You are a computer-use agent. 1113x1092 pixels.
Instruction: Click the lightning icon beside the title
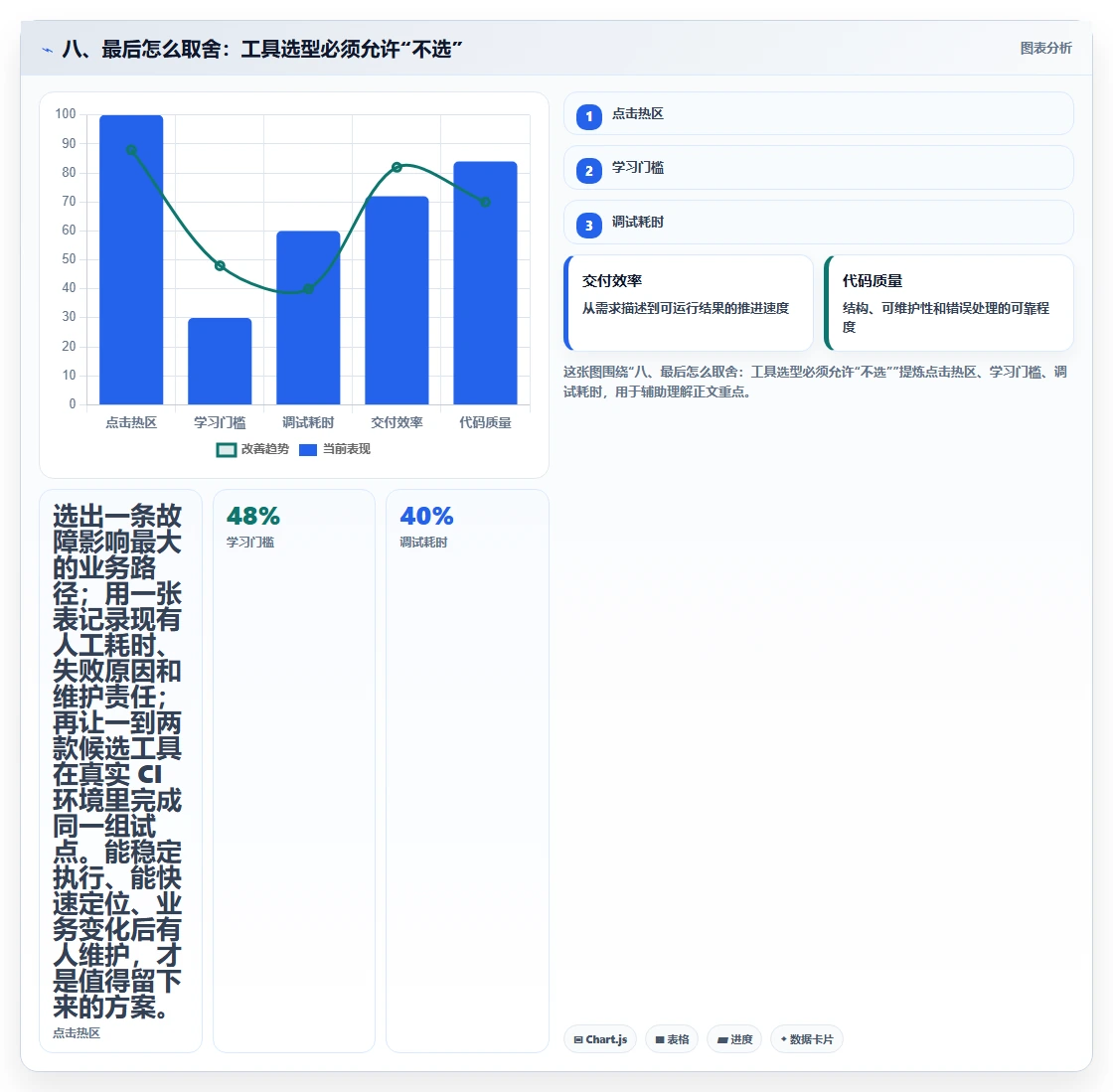click(48, 50)
